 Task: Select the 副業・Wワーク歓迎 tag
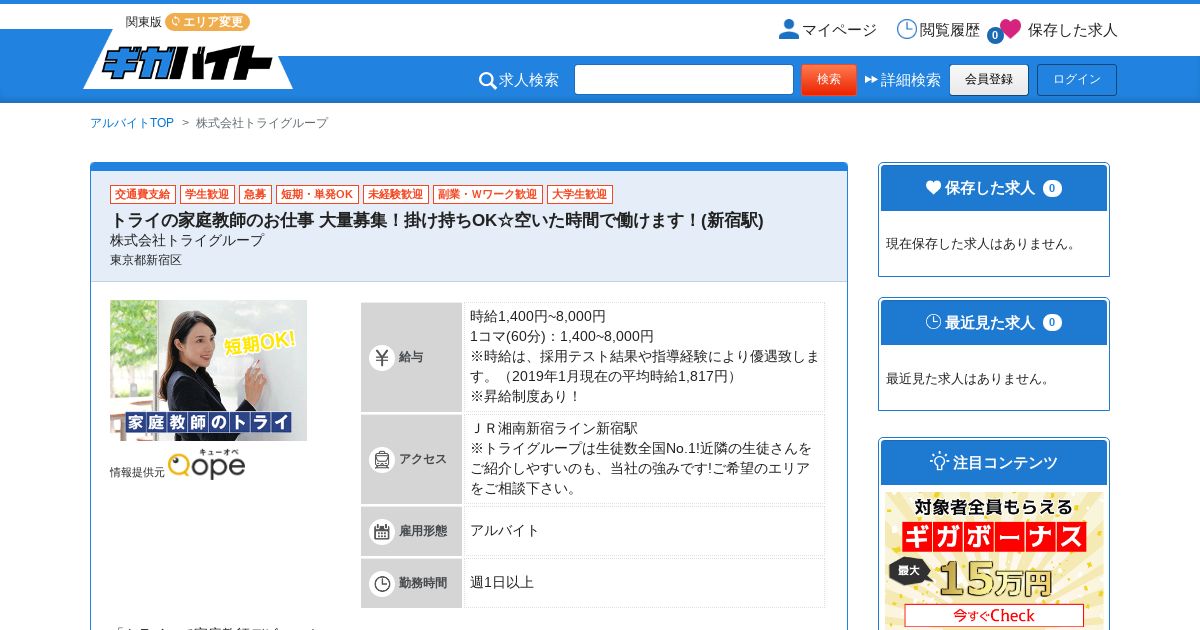(488, 194)
